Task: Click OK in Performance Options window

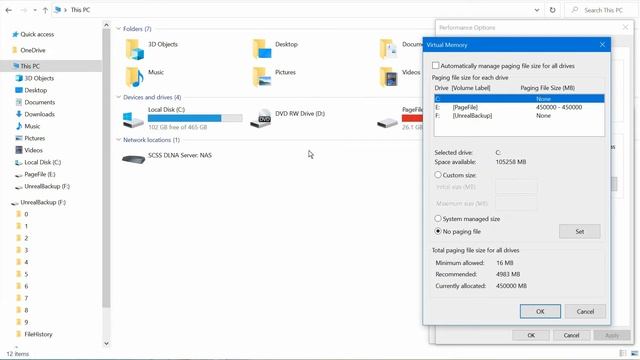Action: click(531, 336)
